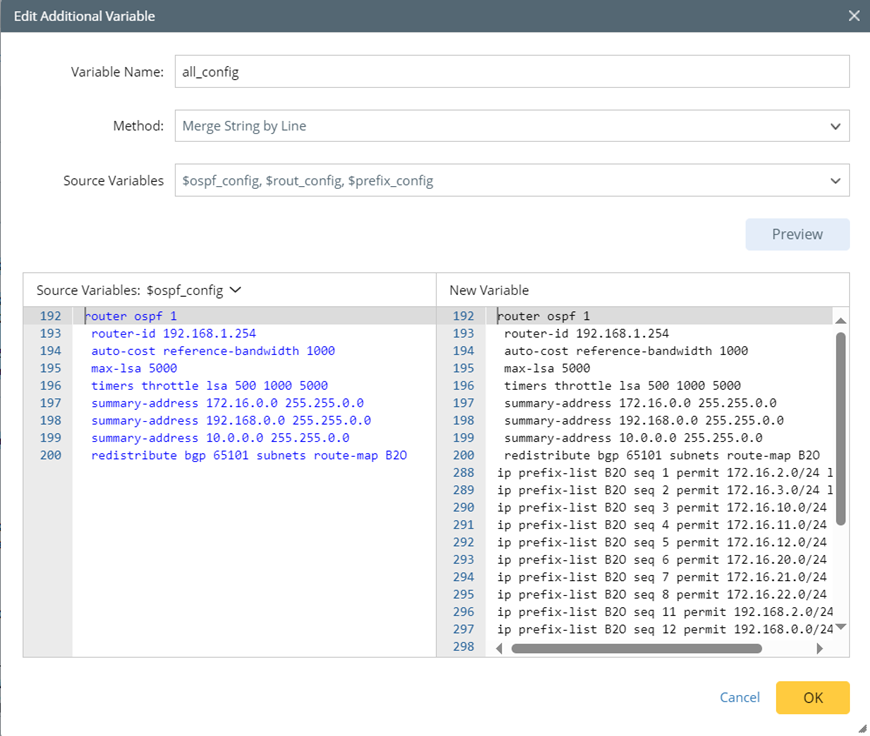Screen dimensions: 870x736
Task: Select 'router ospf 1' line in source panel
Action: 131,316
